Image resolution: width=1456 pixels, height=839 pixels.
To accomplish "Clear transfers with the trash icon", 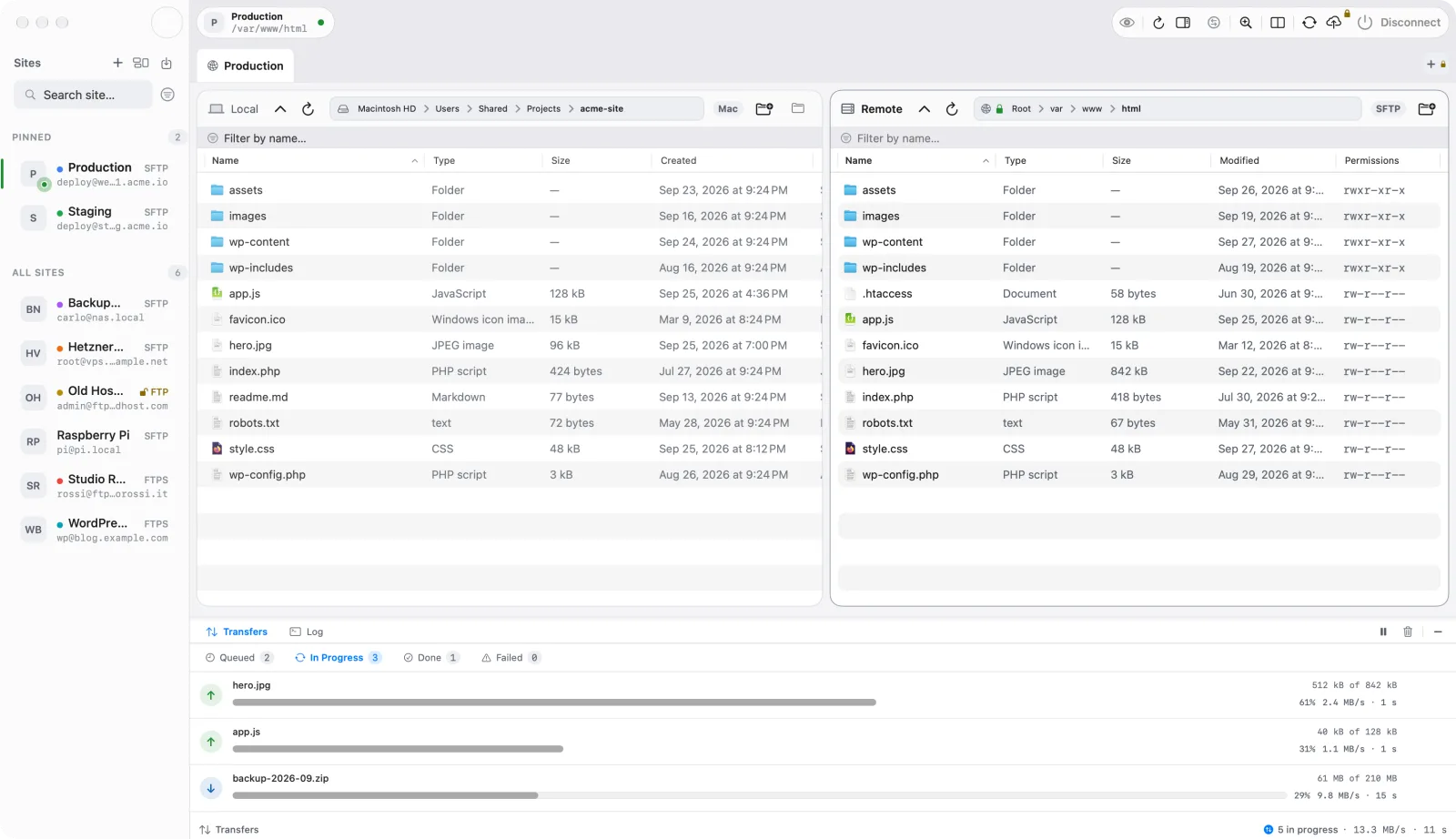I will (x=1408, y=632).
